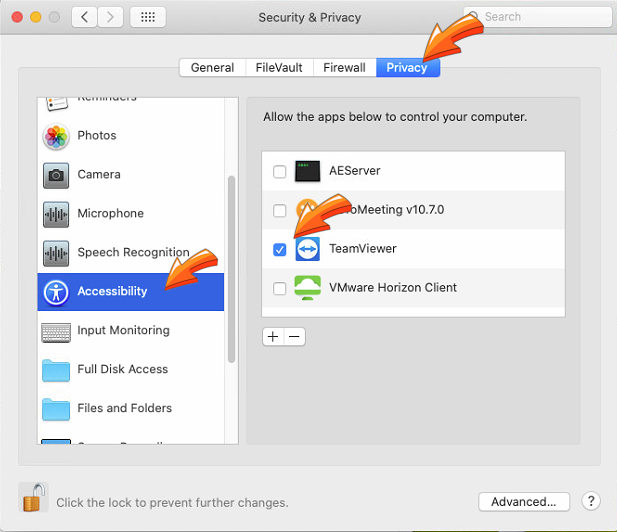Select the AEServer app row
Screen dimensions: 617x532
click(413, 171)
